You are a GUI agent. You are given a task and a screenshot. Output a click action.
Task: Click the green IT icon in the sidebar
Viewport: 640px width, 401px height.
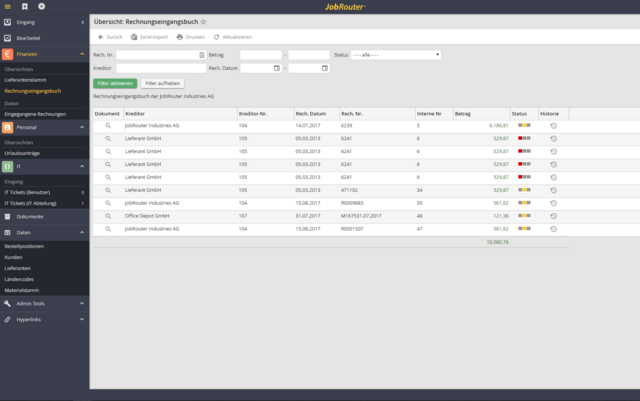[x=7, y=167]
